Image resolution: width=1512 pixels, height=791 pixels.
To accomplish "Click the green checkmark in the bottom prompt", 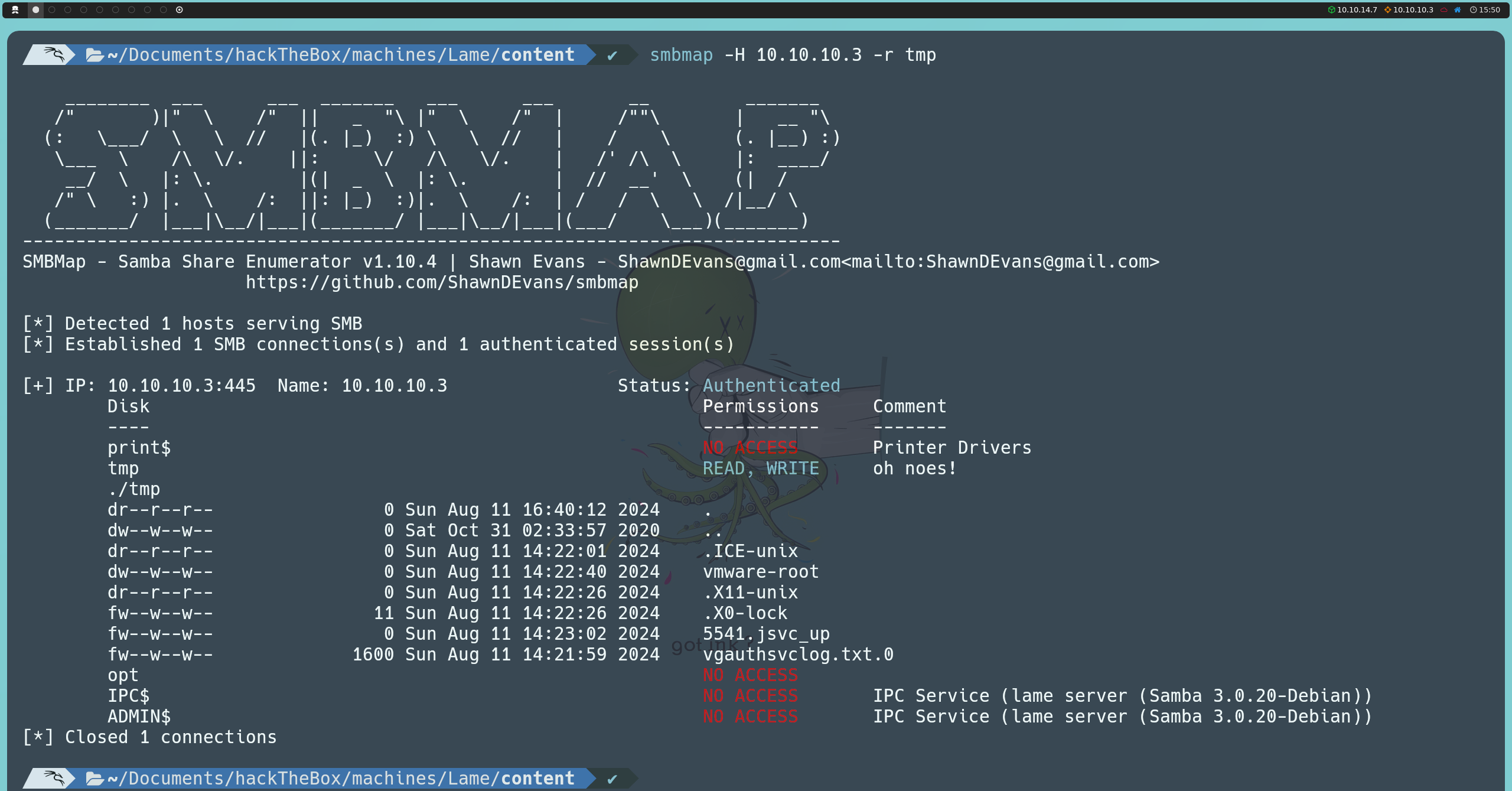I will (612, 779).
